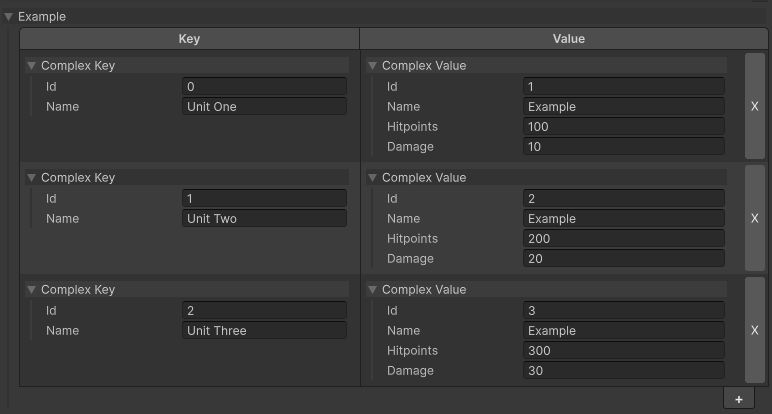
Task: Collapse the Example dictionary foldout
Action: click(9, 17)
